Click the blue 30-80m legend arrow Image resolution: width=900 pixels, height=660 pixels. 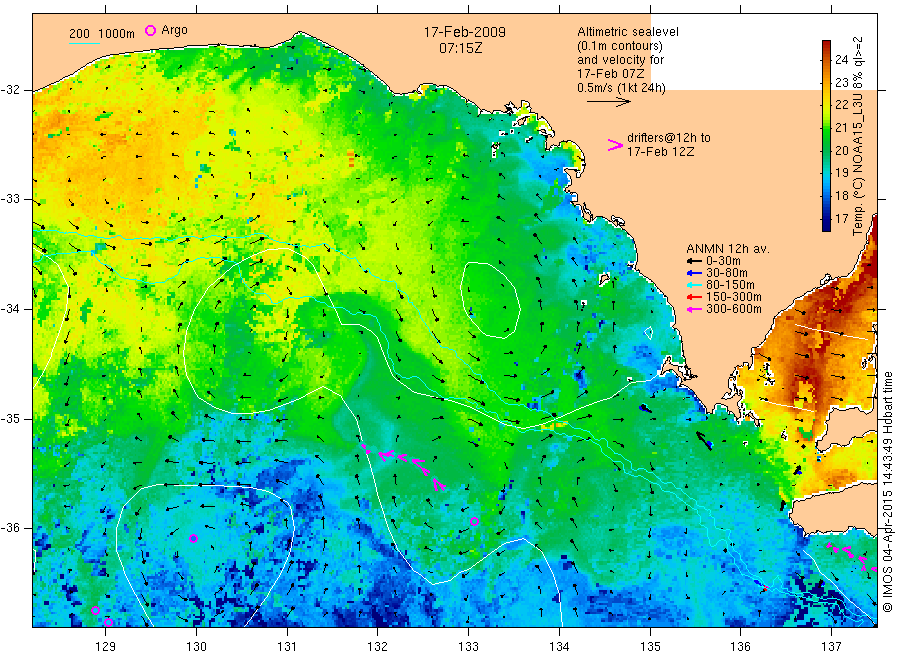(695, 273)
